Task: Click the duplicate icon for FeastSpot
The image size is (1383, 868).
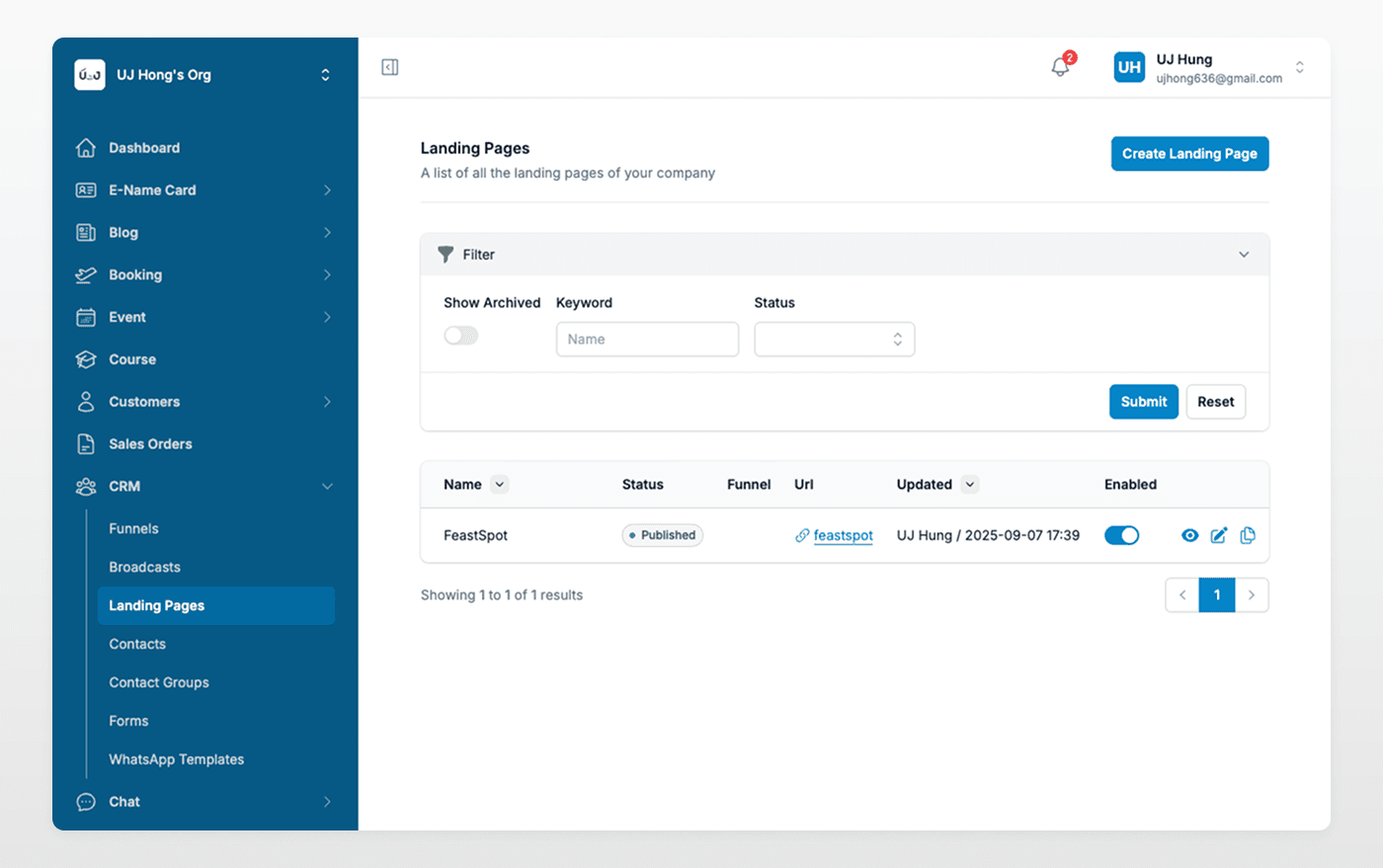Action: point(1248,535)
